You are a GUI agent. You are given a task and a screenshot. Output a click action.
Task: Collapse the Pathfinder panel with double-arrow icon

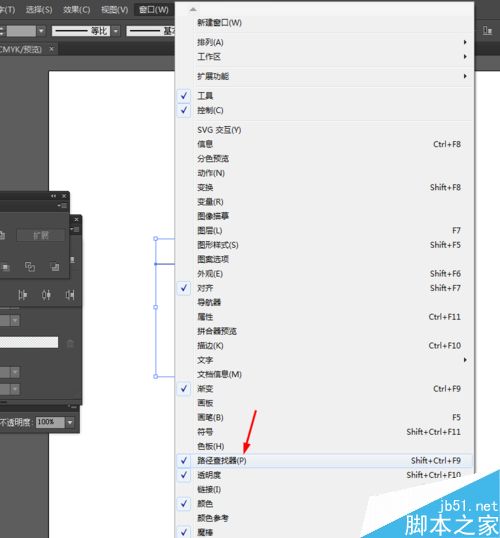pos(54,196)
